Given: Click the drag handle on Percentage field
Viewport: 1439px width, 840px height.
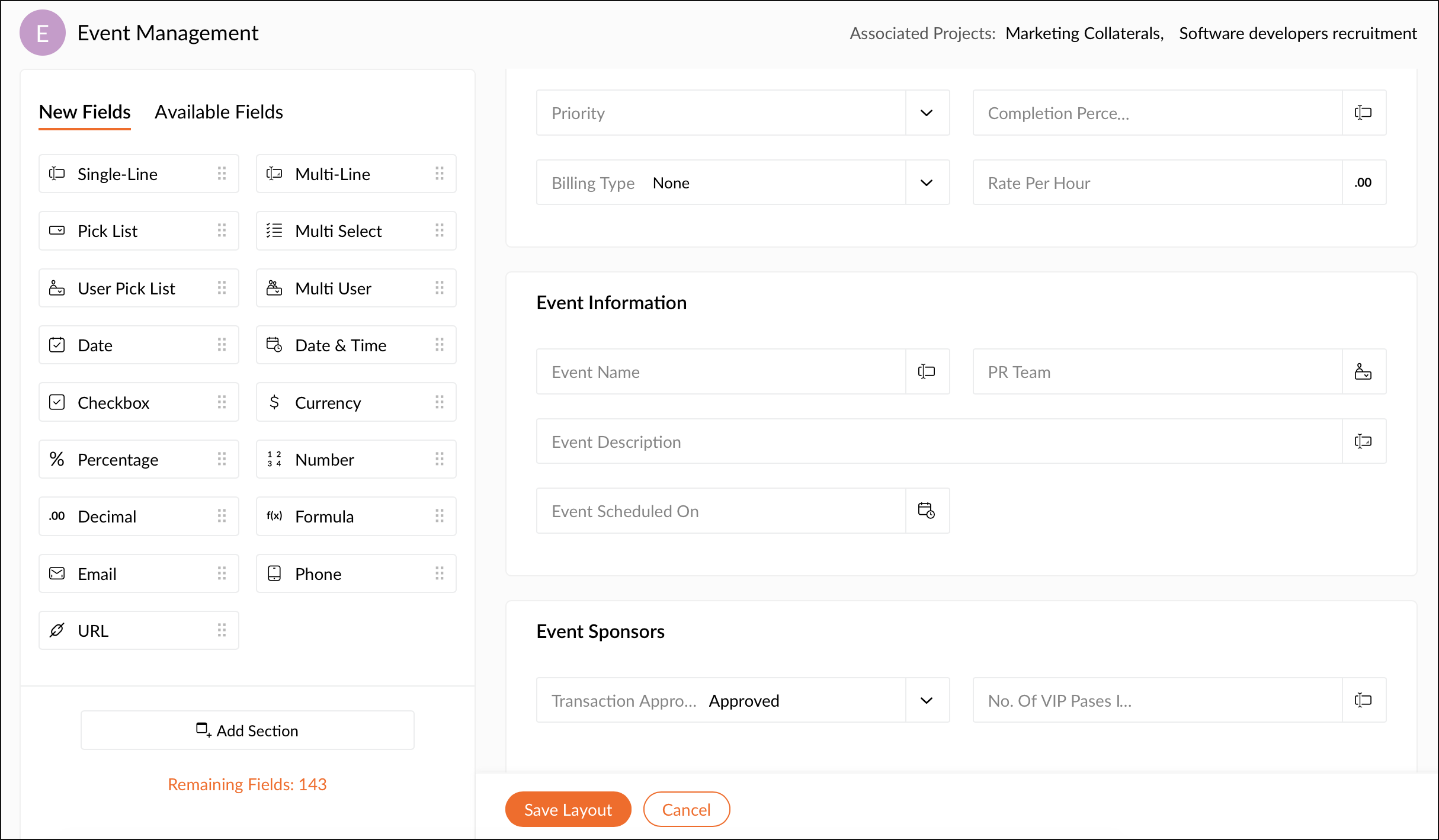Looking at the screenshot, I should (222, 459).
